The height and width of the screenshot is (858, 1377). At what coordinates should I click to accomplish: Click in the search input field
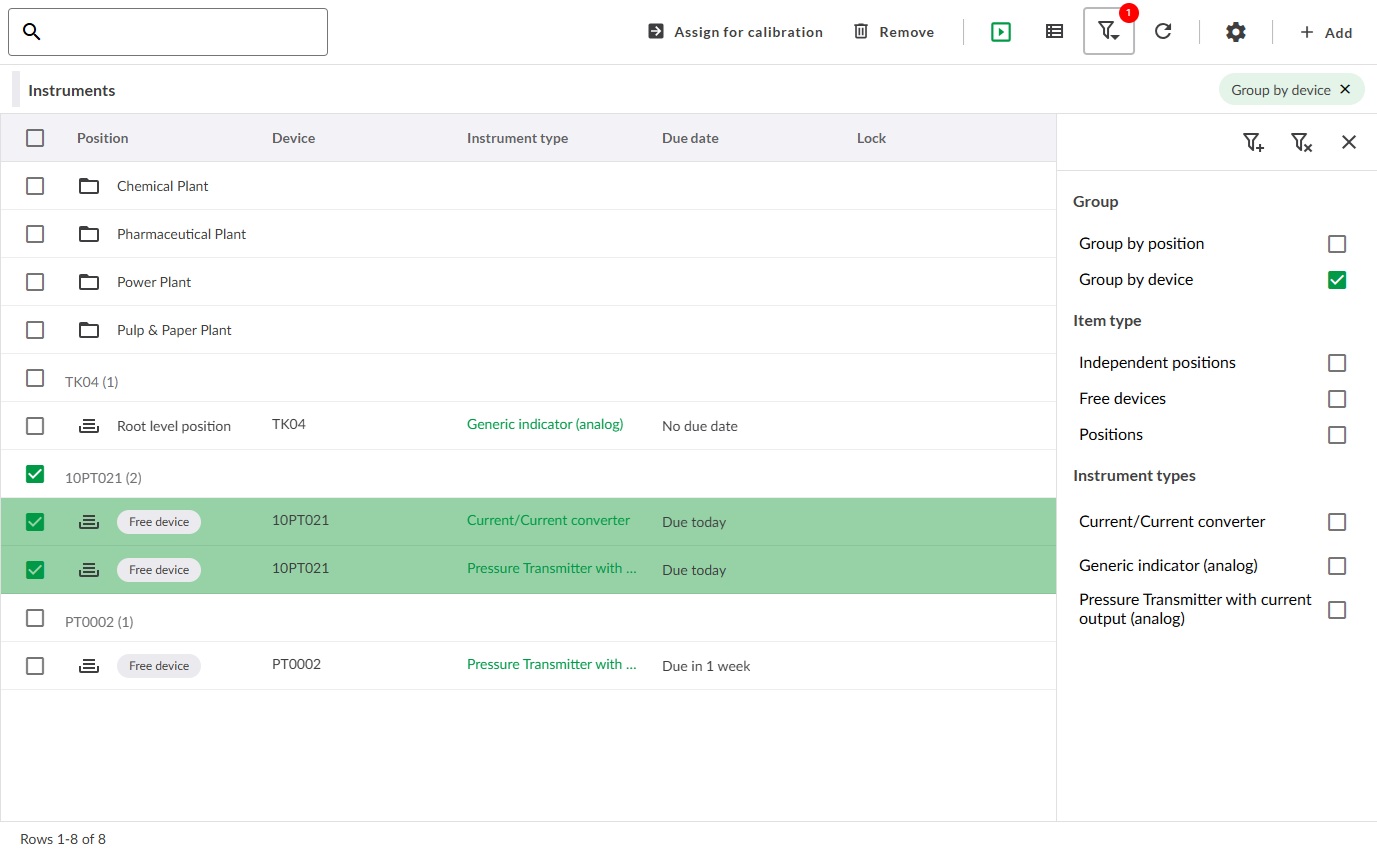(x=180, y=32)
